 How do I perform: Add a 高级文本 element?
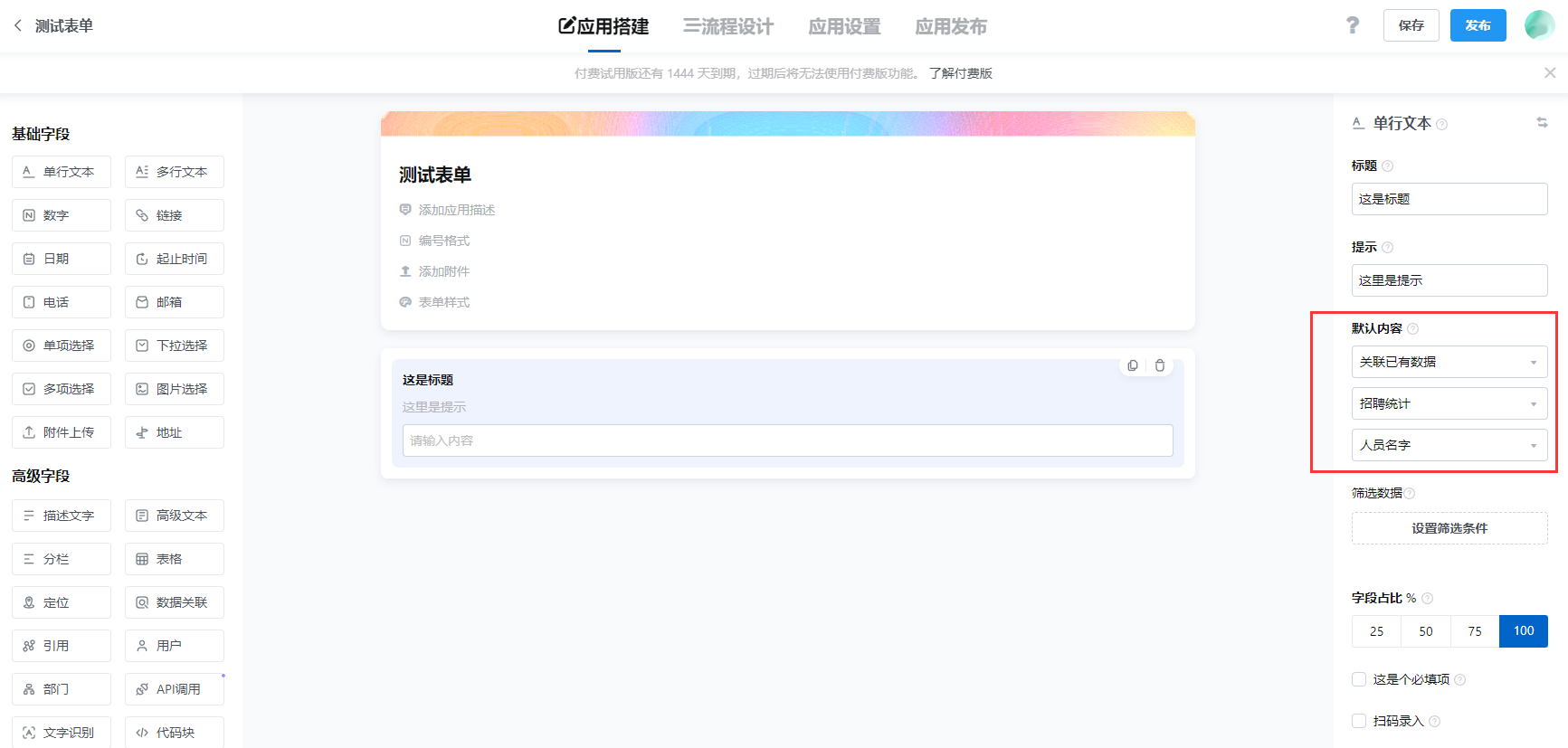coord(175,516)
